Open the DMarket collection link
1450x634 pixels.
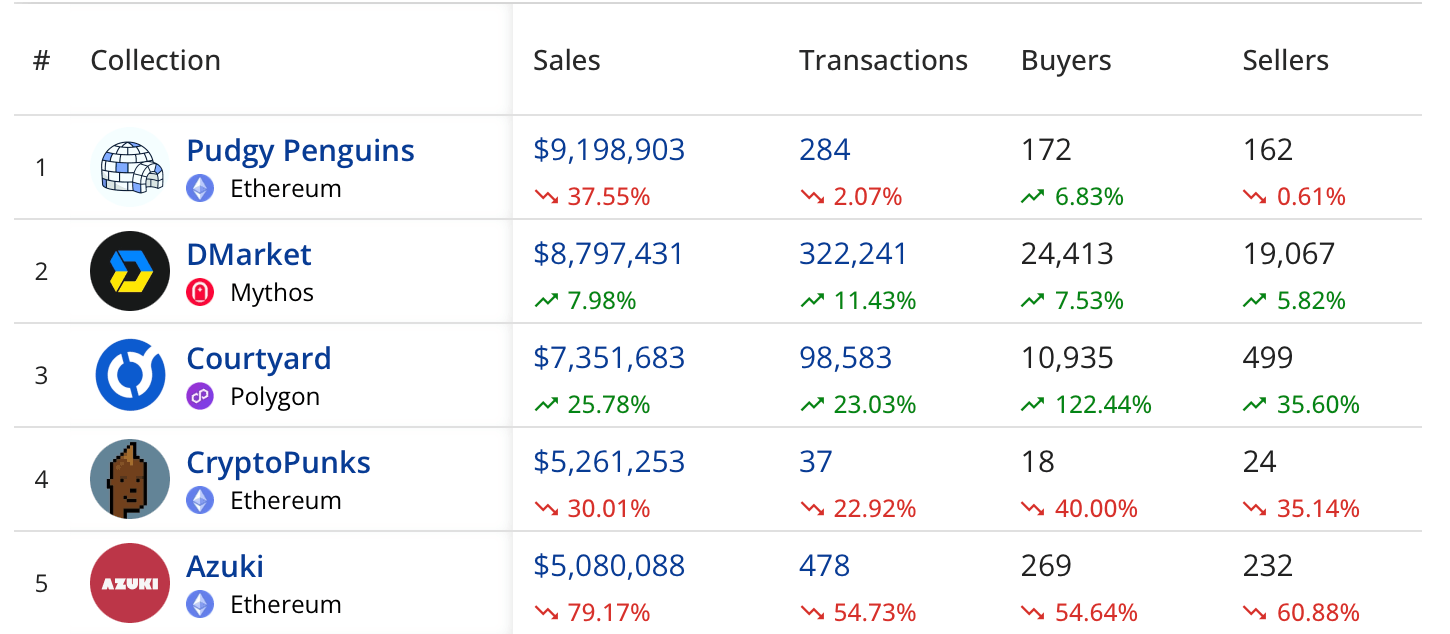[249, 255]
